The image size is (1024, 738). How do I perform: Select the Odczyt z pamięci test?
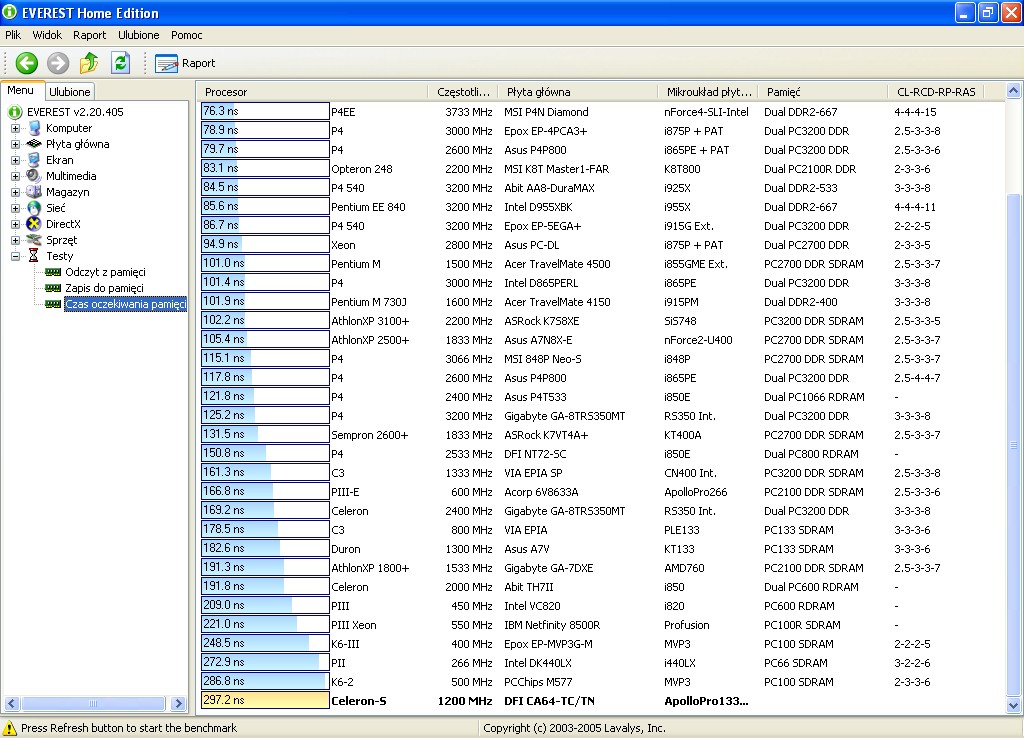[x=105, y=272]
